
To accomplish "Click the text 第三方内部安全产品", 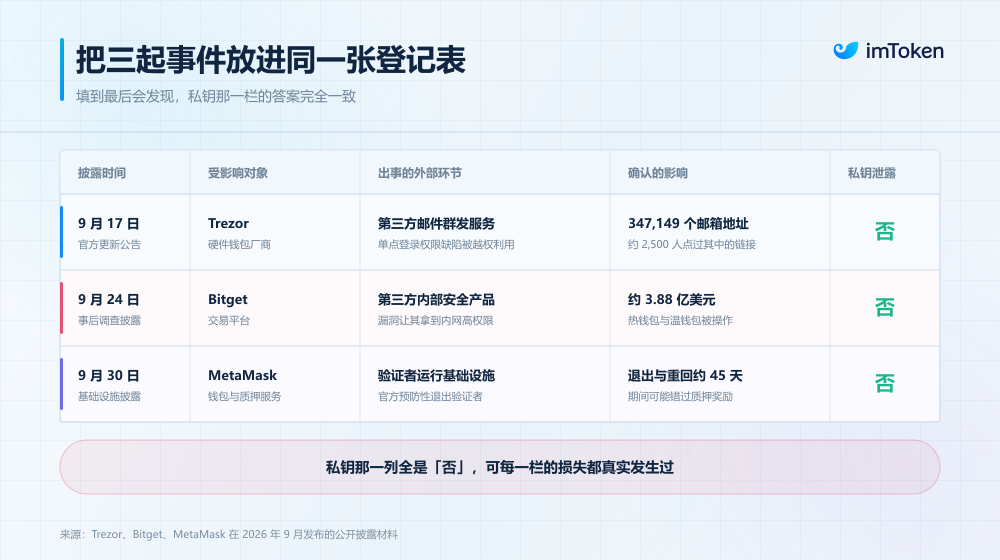I will click(x=436, y=300).
